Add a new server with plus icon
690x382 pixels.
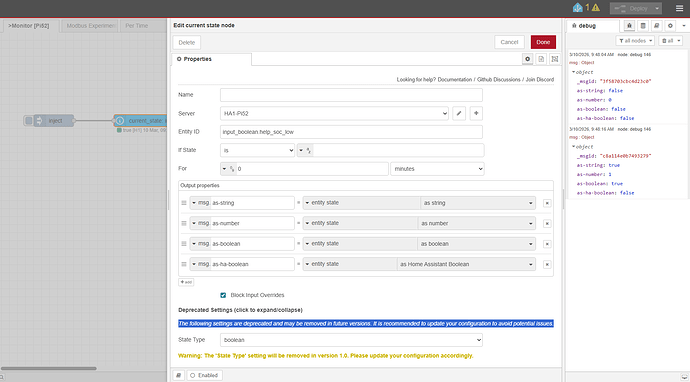point(476,113)
